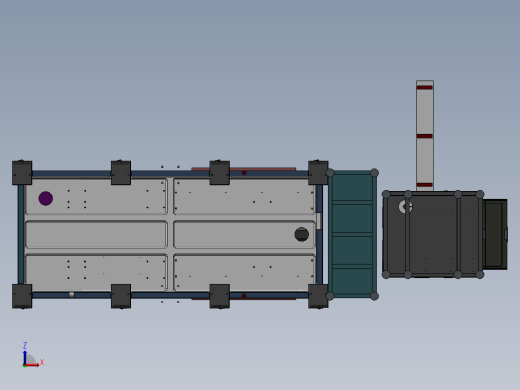This screenshot has width=520, height=390.
Task: Pick the small attachment on the dark box end
Action: pyautogui.click(x=495, y=234)
